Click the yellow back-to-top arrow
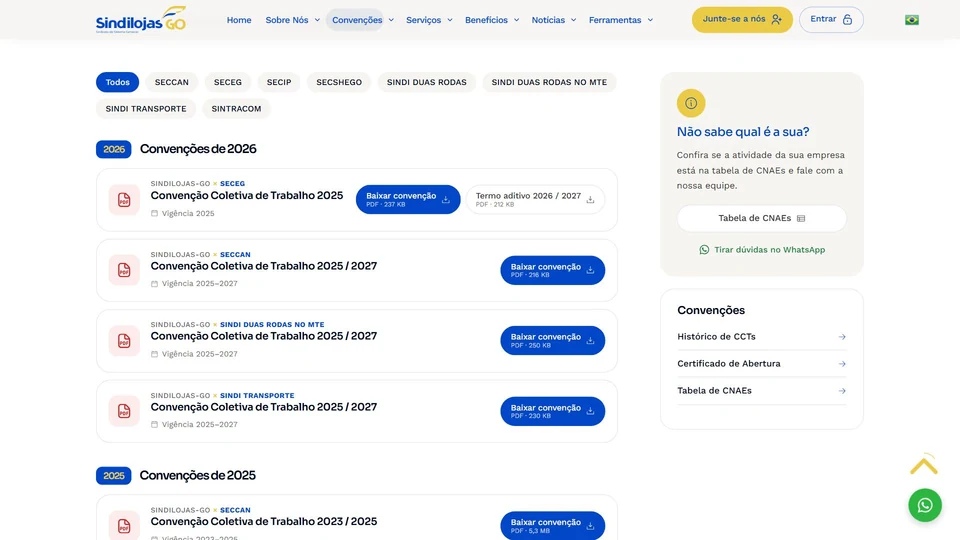The width and height of the screenshot is (960, 540). click(x=923, y=465)
